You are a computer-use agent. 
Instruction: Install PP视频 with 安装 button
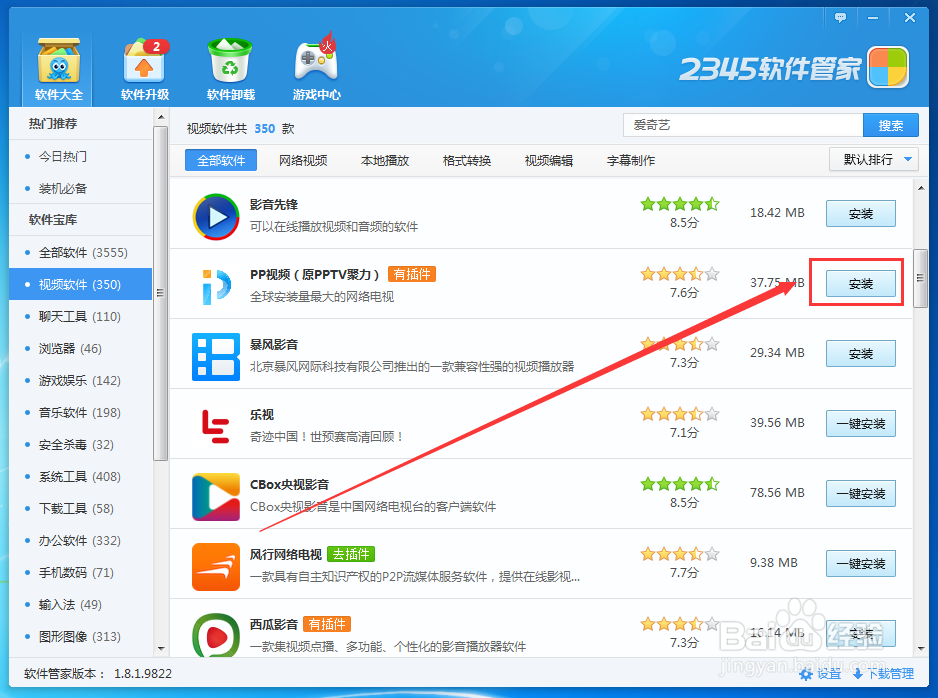861,284
